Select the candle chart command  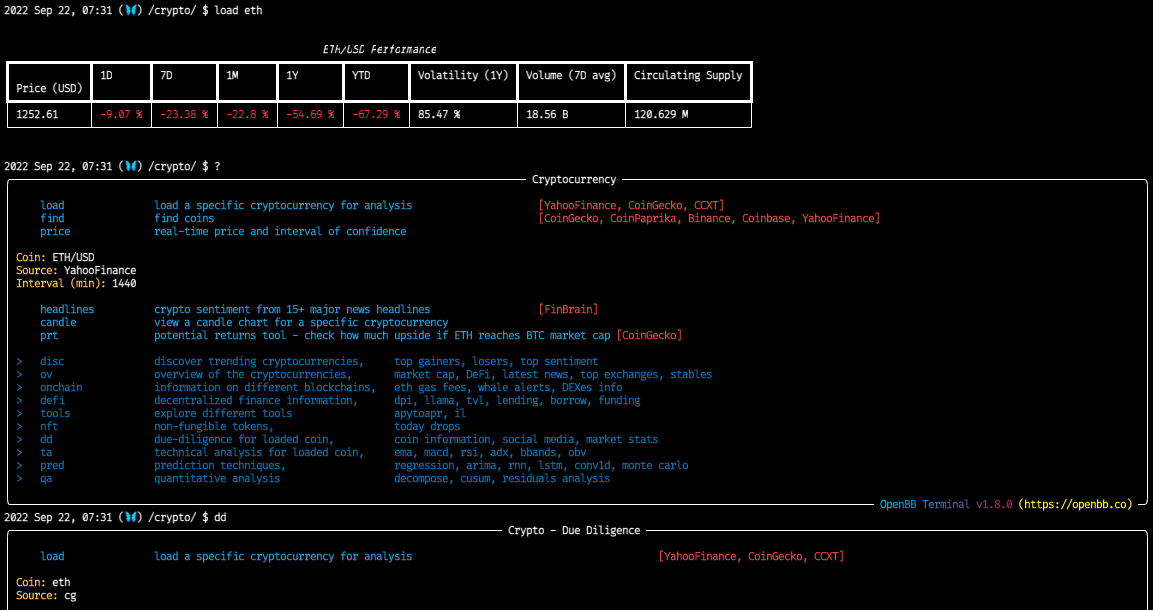(58, 321)
